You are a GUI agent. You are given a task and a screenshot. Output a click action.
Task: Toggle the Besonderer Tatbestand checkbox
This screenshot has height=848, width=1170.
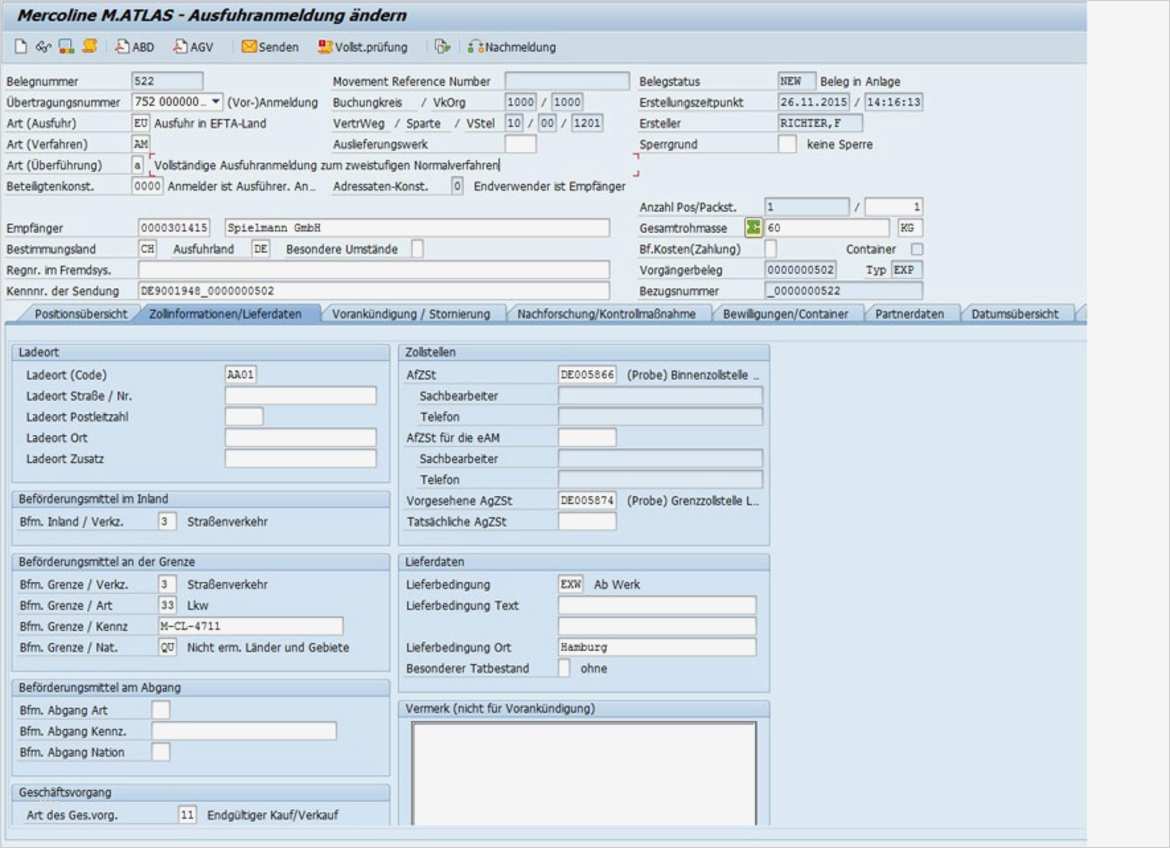(x=564, y=668)
